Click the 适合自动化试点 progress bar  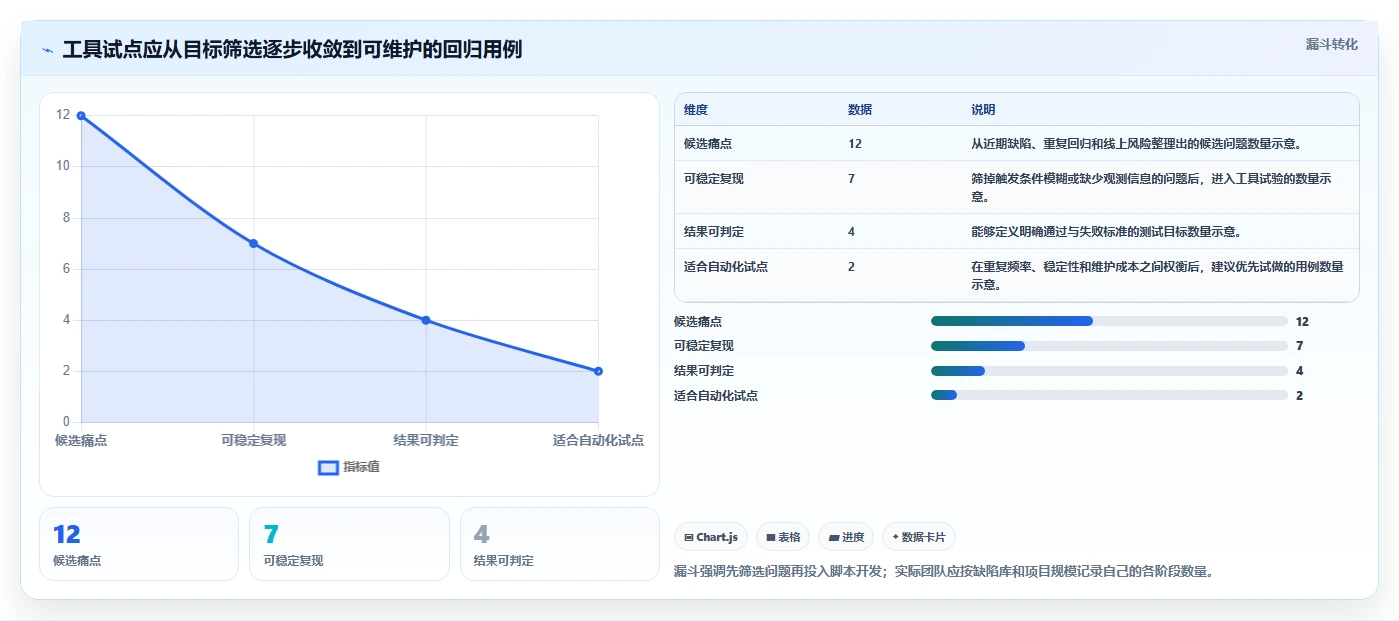click(x=1109, y=395)
